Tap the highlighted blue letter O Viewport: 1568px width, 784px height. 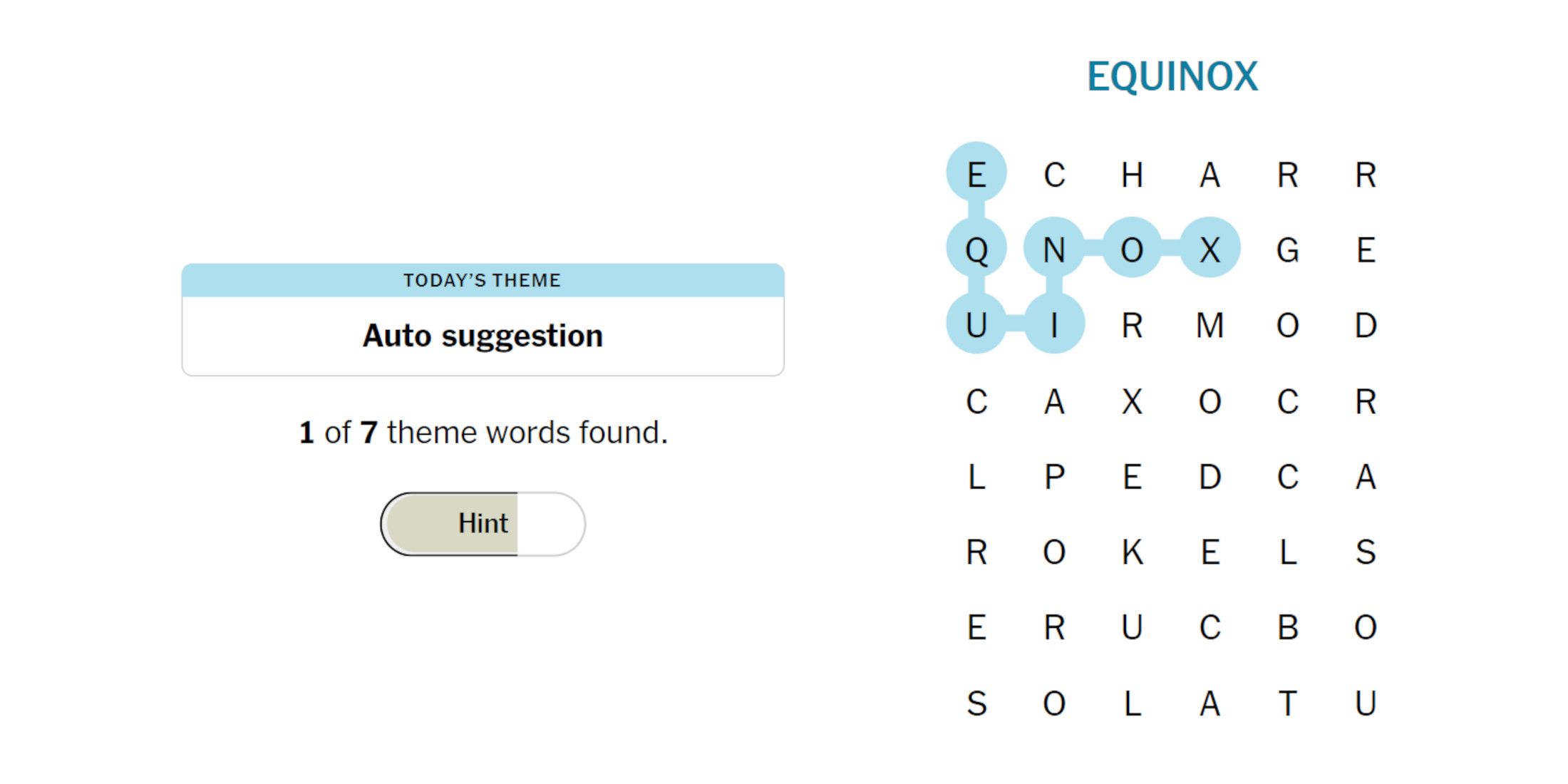tap(1132, 249)
